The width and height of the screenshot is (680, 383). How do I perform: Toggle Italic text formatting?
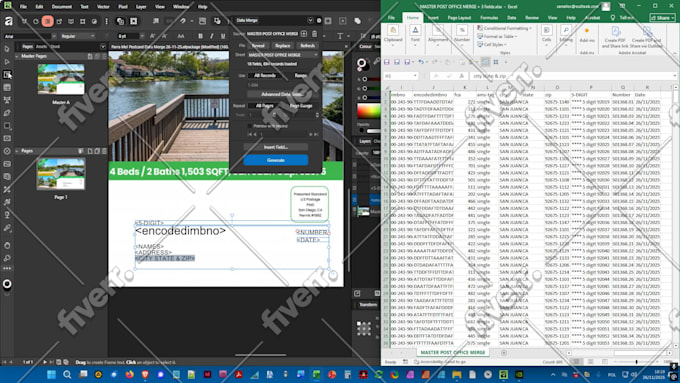coord(211,36)
